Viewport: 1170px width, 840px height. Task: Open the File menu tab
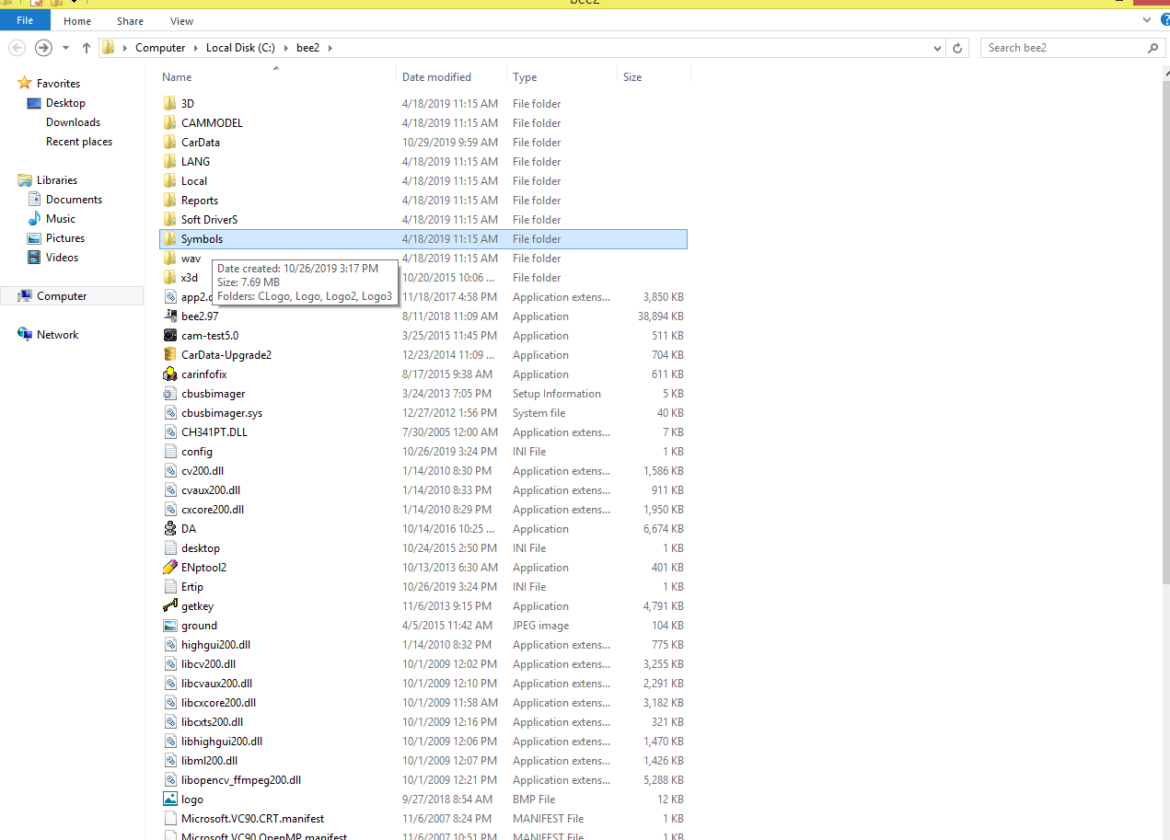pyautogui.click(x=25, y=21)
